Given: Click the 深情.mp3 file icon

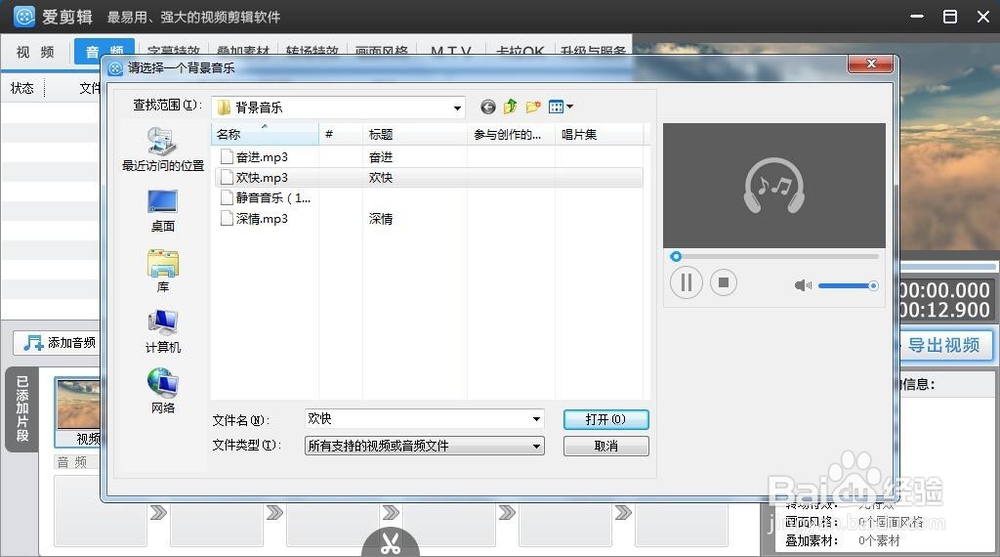Looking at the screenshot, I should 226,219.
